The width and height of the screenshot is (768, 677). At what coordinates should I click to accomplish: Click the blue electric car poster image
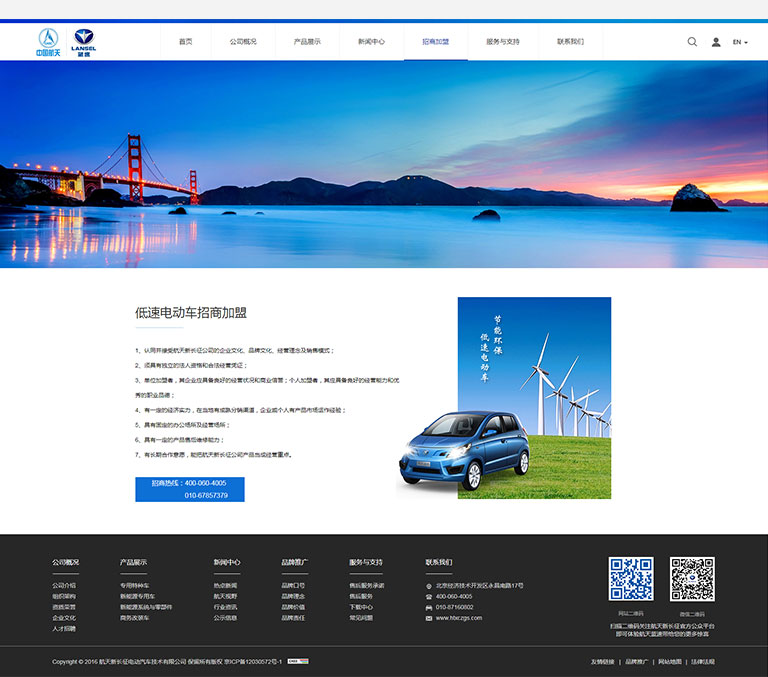(x=504, y=398)
